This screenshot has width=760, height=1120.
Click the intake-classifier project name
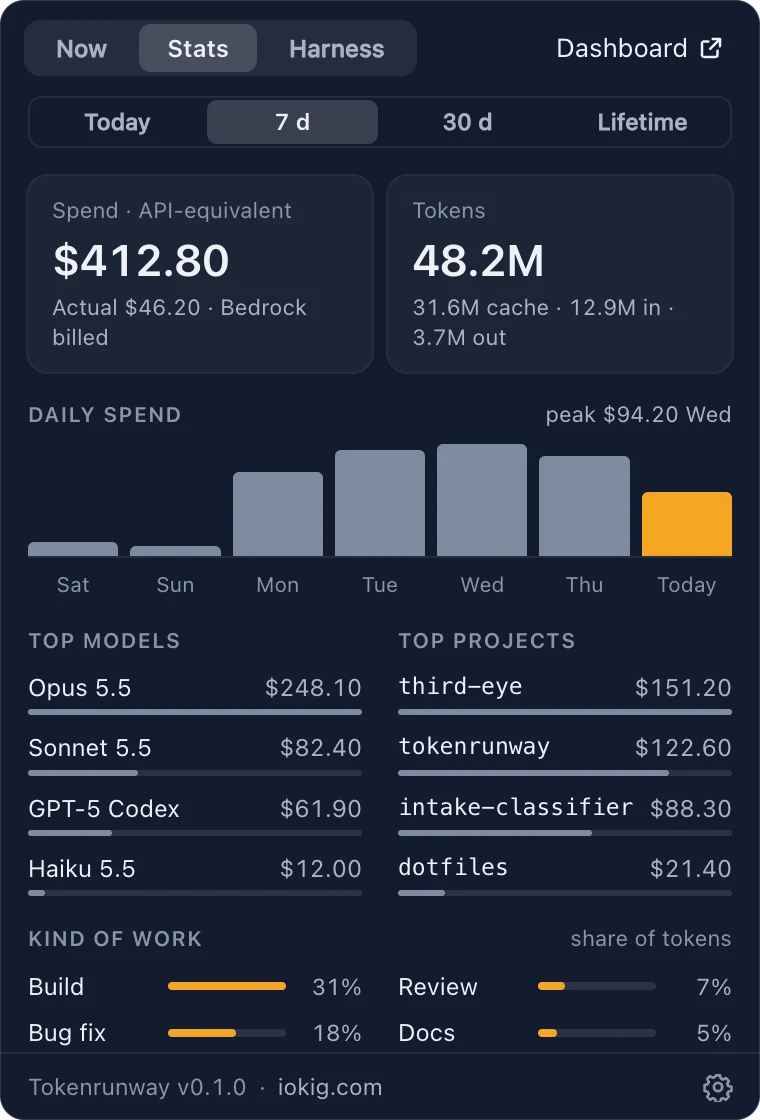click(x=516, y=807)
